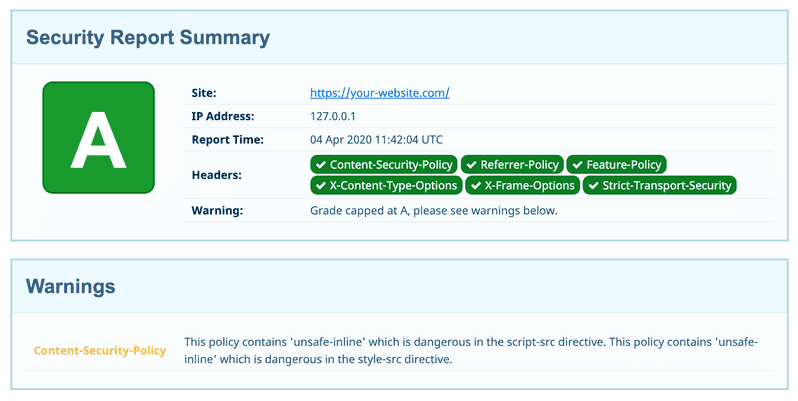Click the checkmark on the Feature-Policy badge
The height and width of the screenshot is (401, 798).
(577, 164)
